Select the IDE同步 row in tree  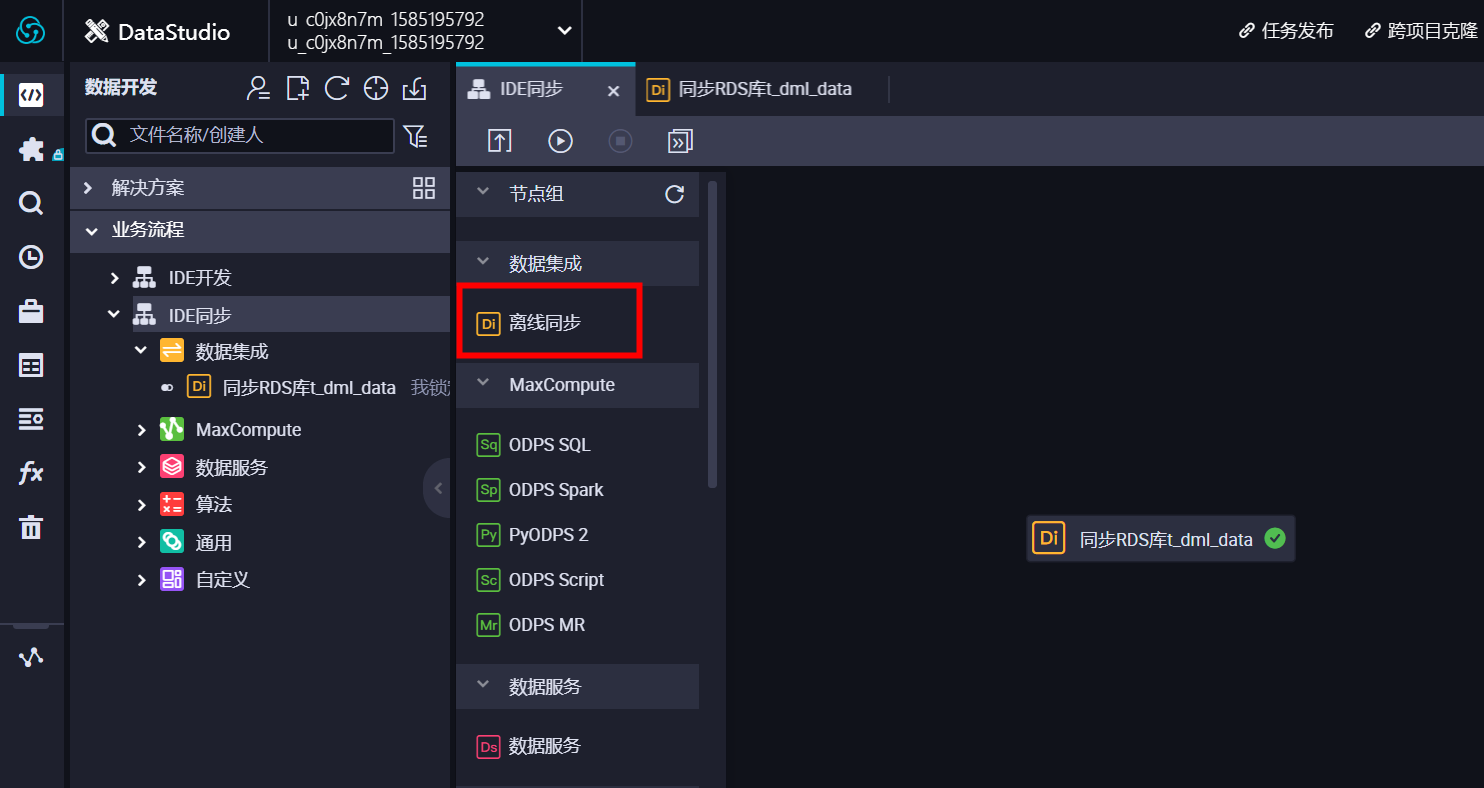[x=291, y=315]
